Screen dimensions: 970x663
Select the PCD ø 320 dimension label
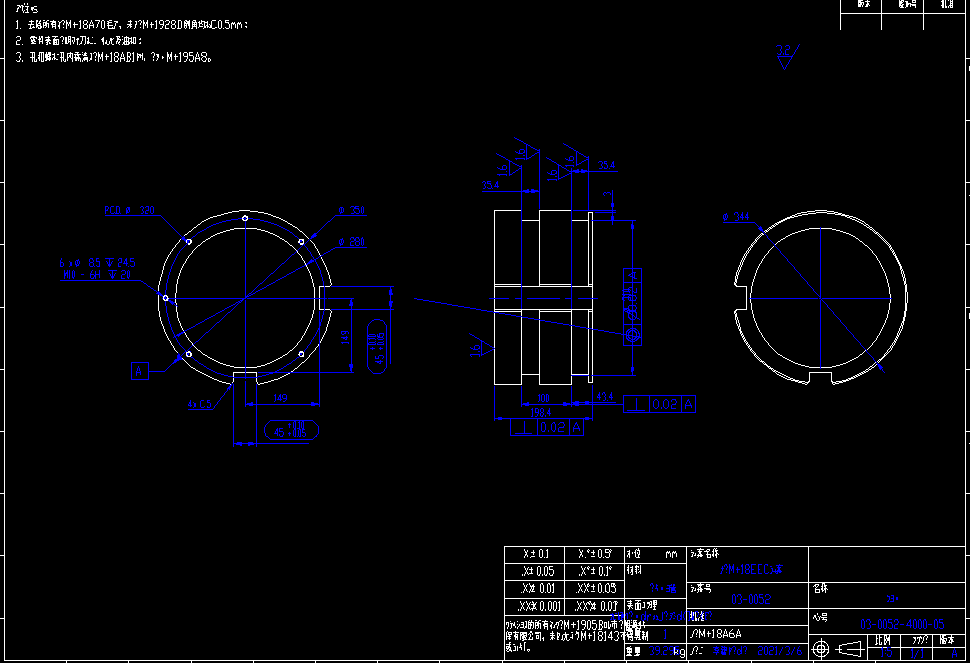pos(130,211)
